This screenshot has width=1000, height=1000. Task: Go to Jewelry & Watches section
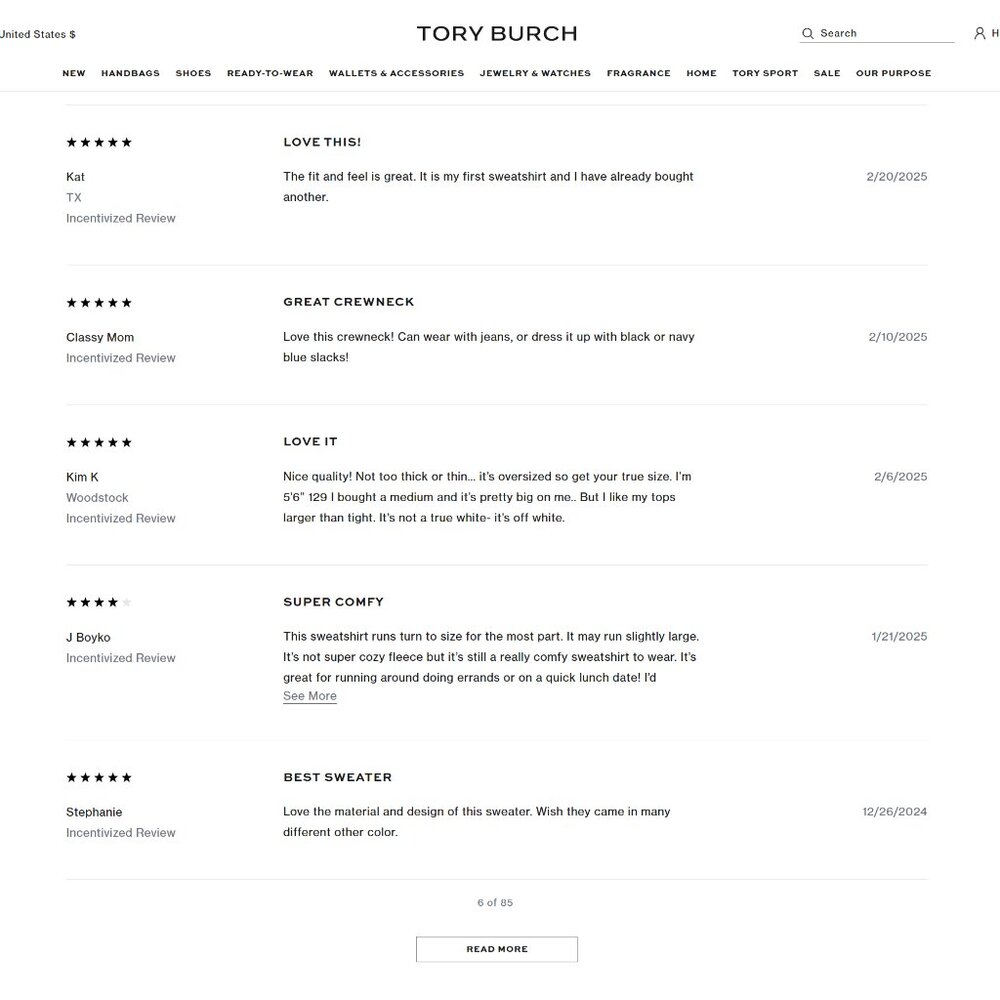535,74
